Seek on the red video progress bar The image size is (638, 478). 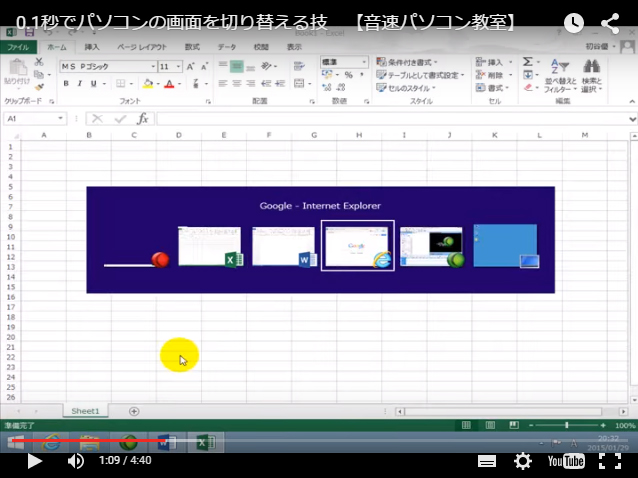89,440
